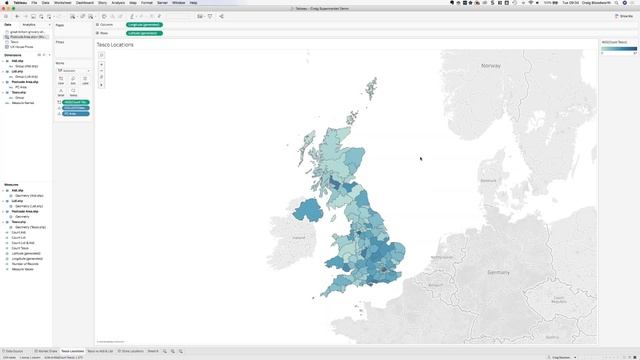Image resolution: width=640 pixels, height=360 pixels.
Task: Open the Format menu
Action: [x=147, y=2]
